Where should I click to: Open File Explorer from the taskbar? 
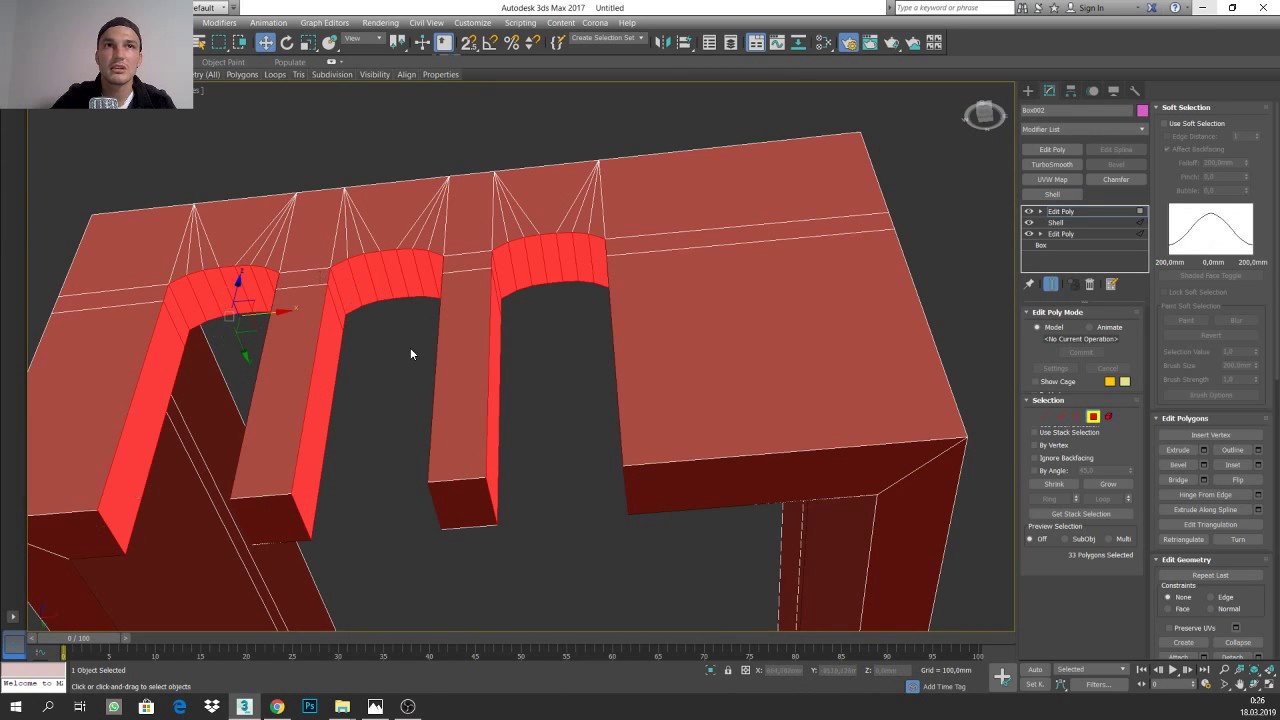(342, 707)
